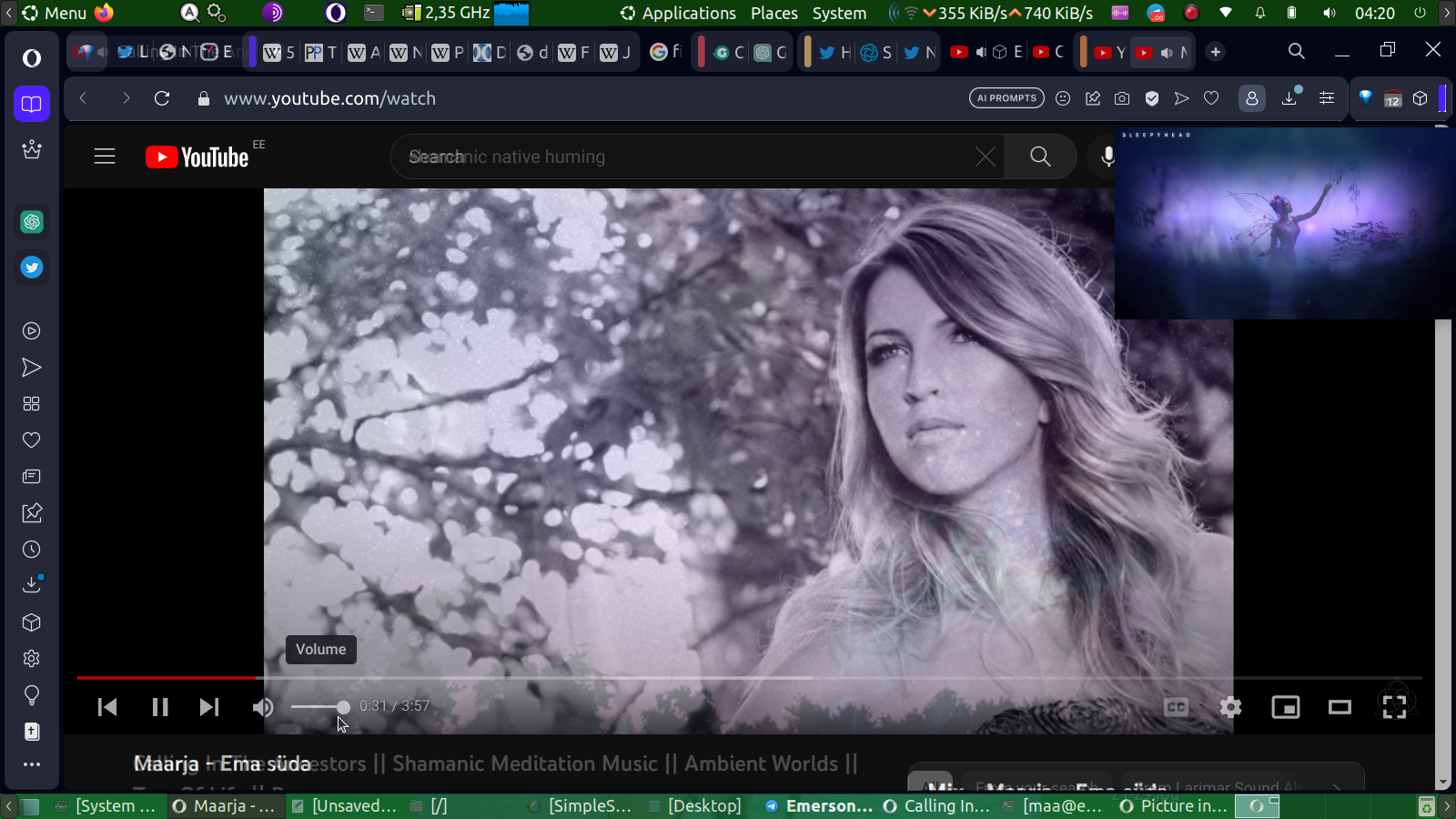Open Twitter in the Opera sidebar
This screenshot has height=819, width=1456.
[x=32, y=268]
